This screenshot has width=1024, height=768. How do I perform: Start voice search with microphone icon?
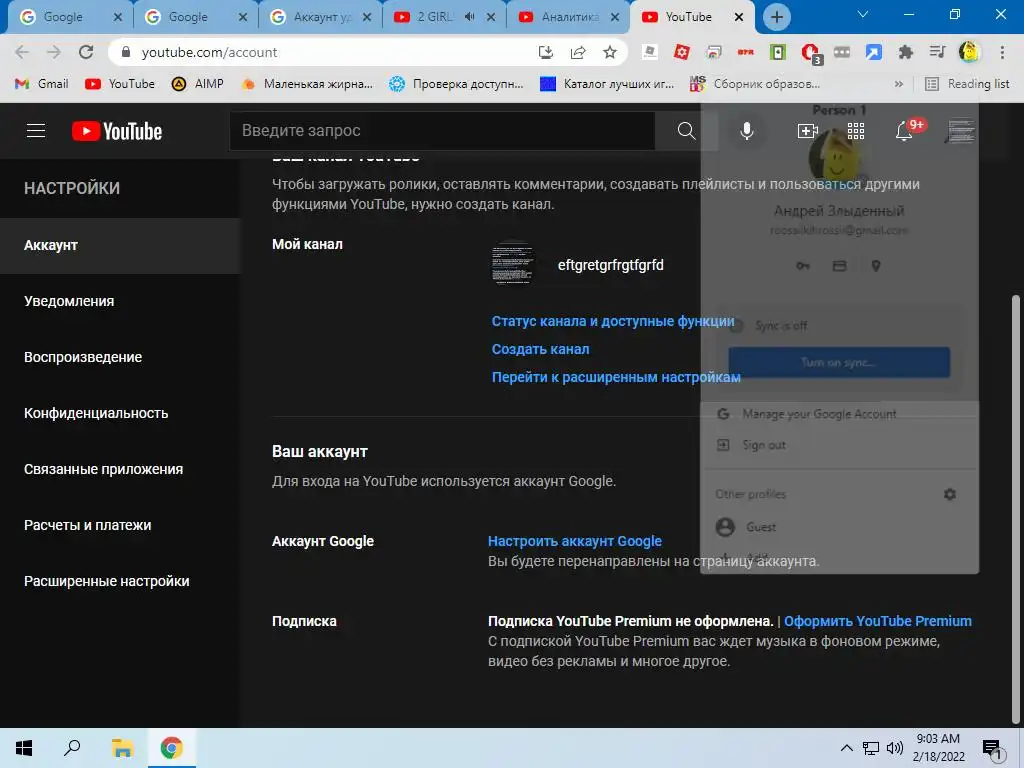(x=746, y=131)
